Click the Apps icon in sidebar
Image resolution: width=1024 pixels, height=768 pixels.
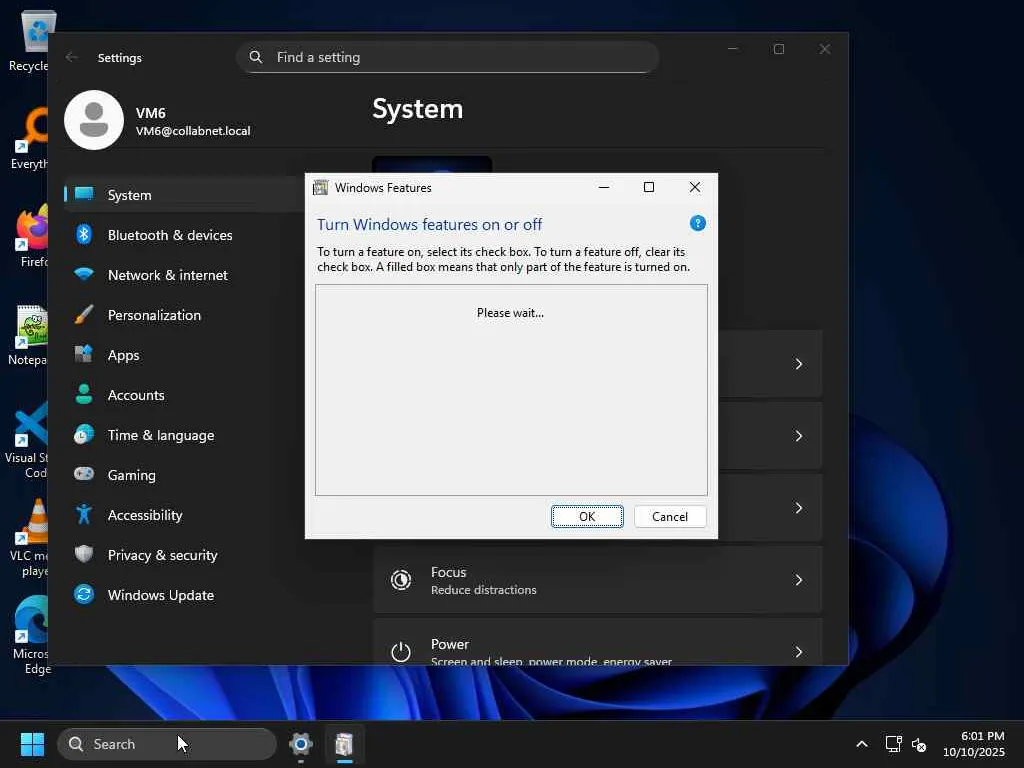(x=84, y=354)
